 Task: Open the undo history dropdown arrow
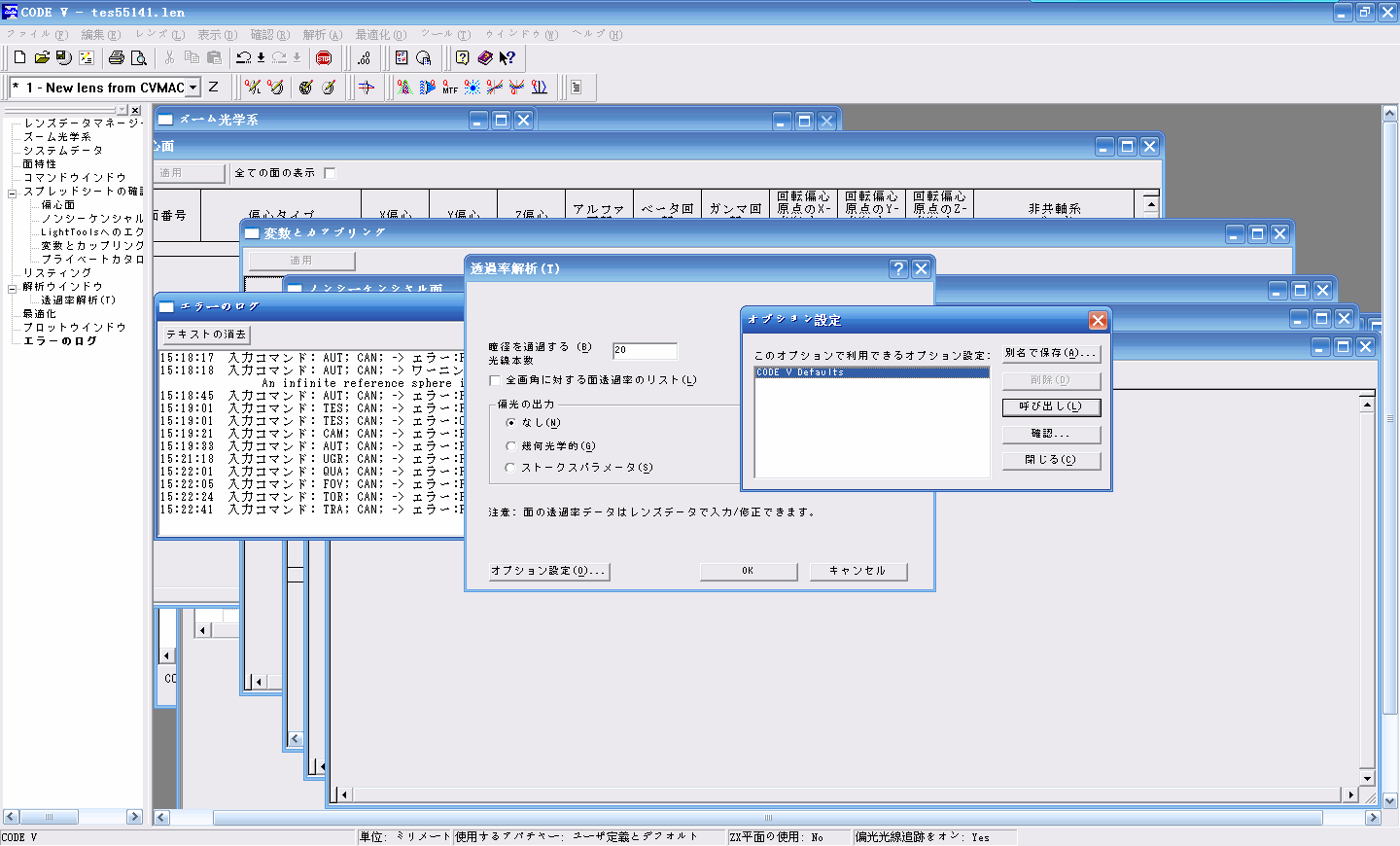coord(261,58)
